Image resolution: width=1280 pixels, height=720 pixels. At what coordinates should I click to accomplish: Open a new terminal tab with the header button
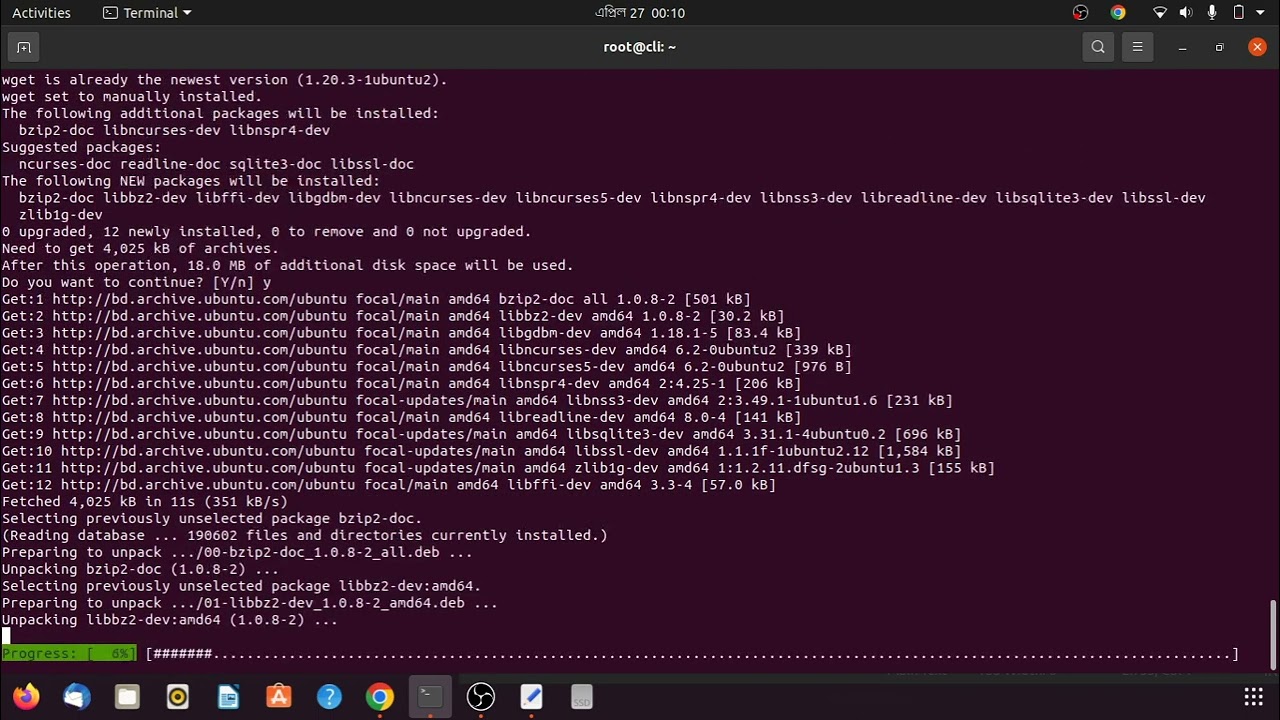pyautogui.click(x=24, y=47)
